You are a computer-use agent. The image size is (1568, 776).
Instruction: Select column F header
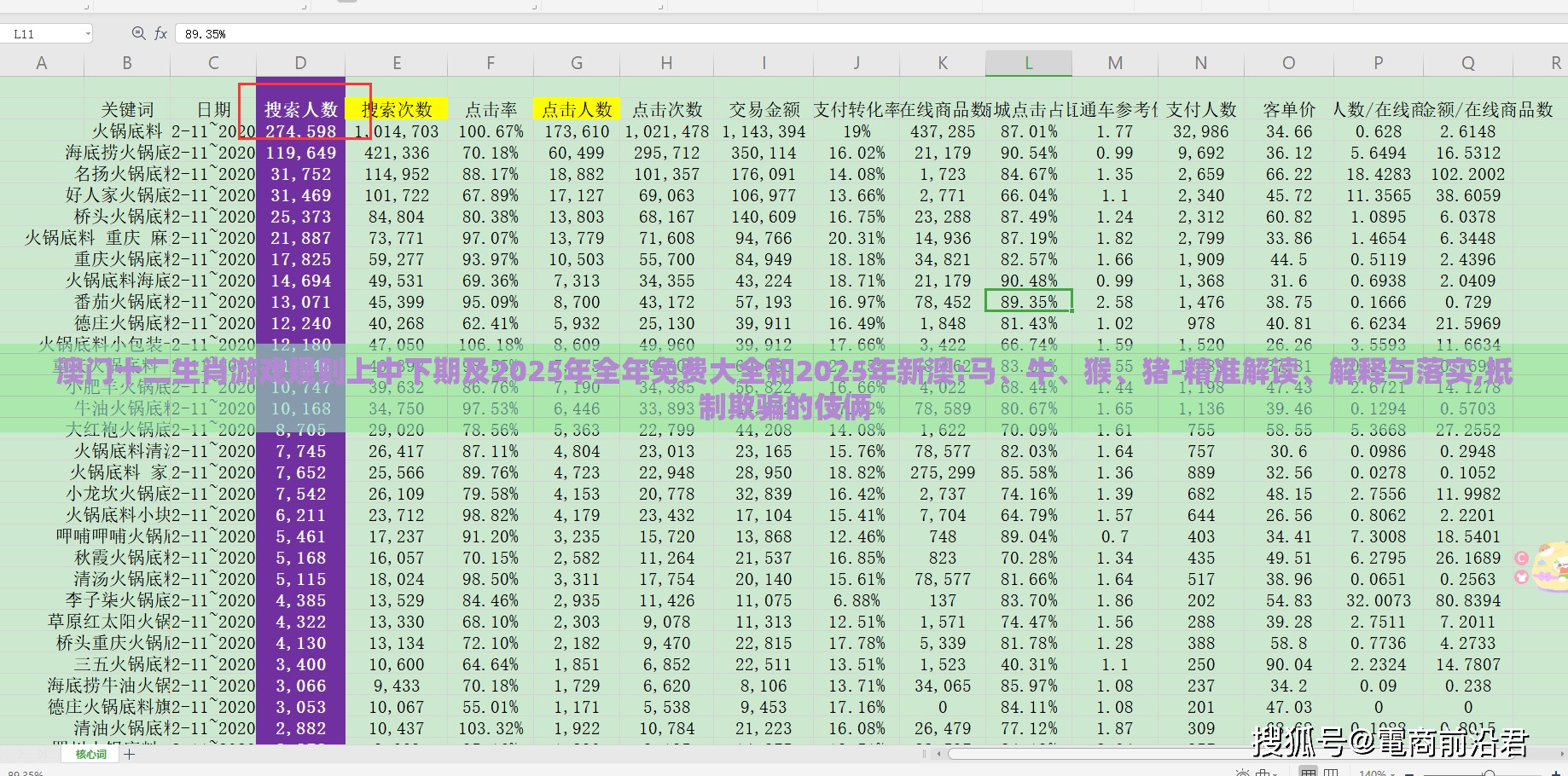(x=491, y=63)
